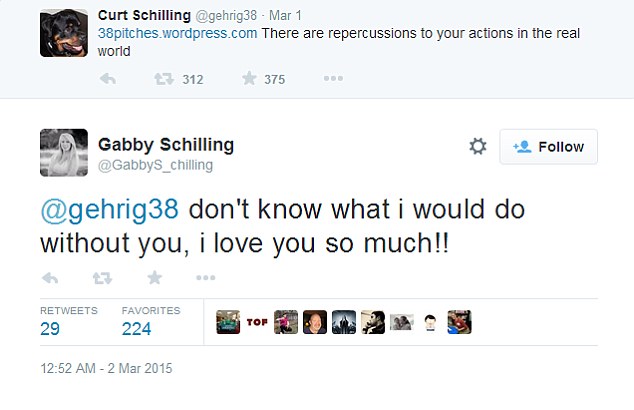Favorite Gabby Schilling's tweet

pos(154,277)
